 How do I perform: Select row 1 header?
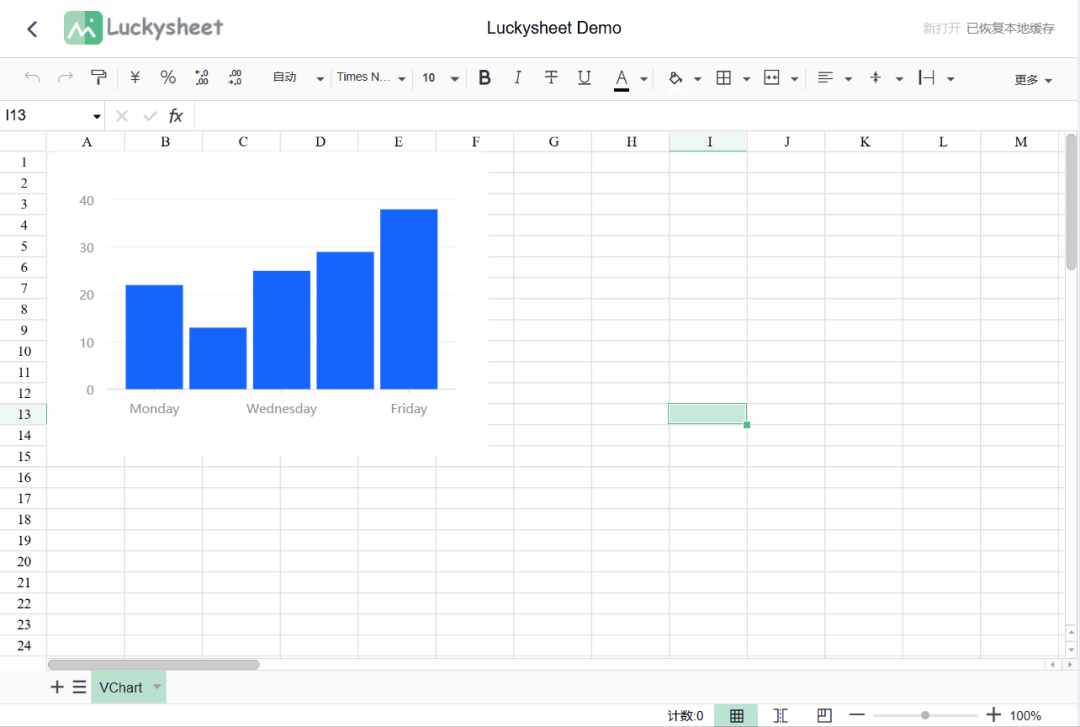click(23, 163)
